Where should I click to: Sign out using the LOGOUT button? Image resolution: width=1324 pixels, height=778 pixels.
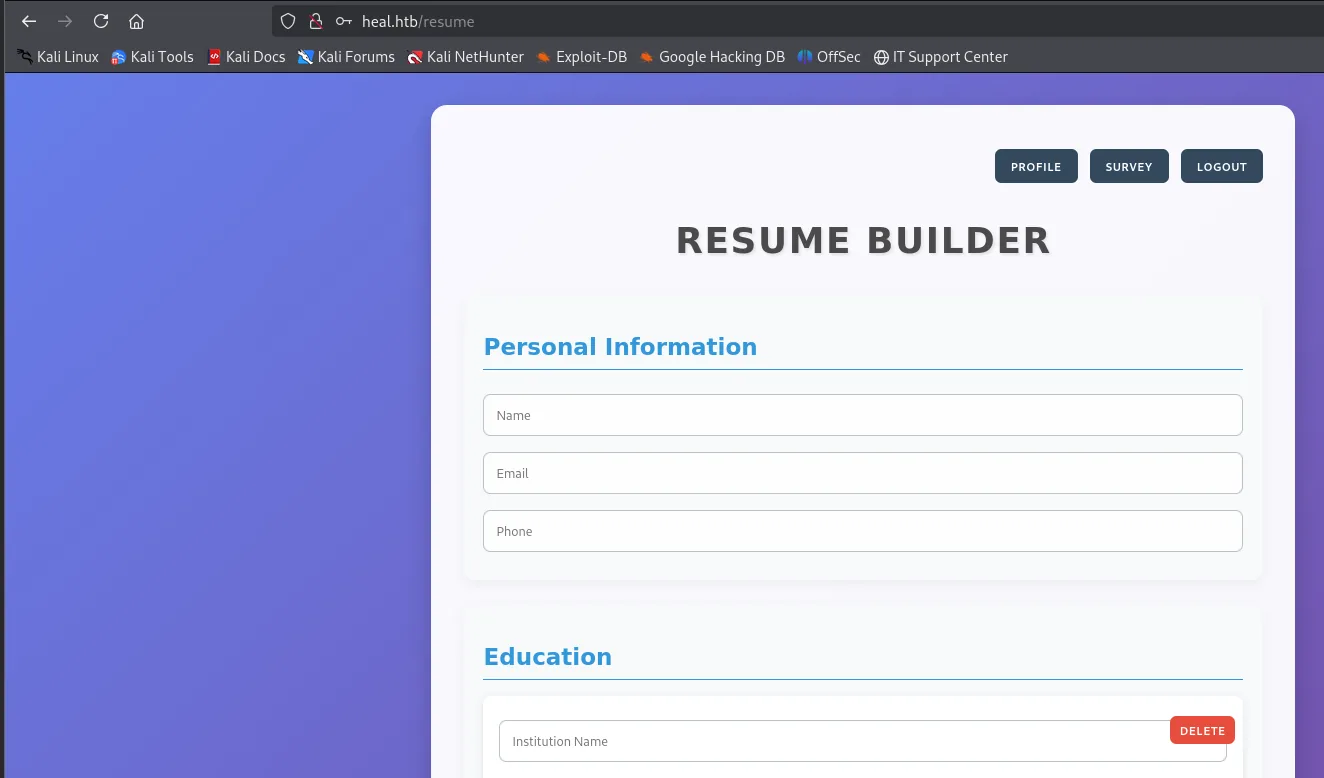(x=1222, y=167)
